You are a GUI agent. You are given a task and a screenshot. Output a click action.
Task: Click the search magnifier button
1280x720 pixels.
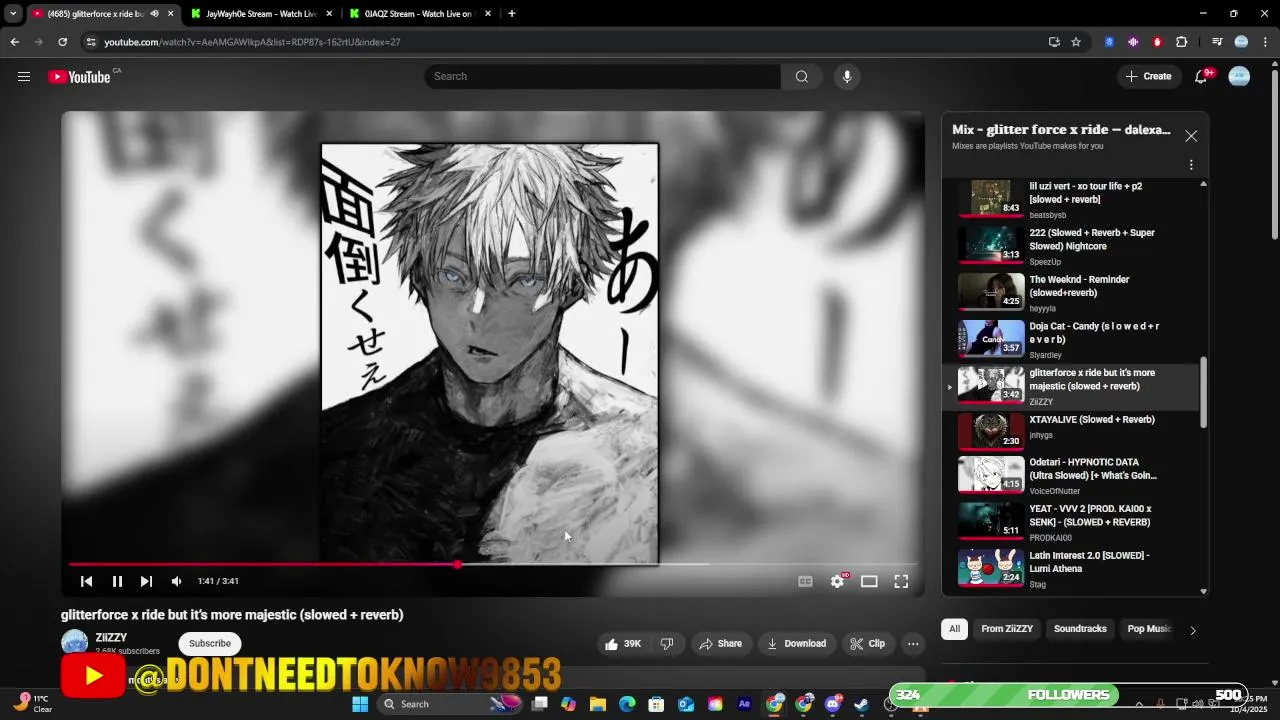coord(802,77)
